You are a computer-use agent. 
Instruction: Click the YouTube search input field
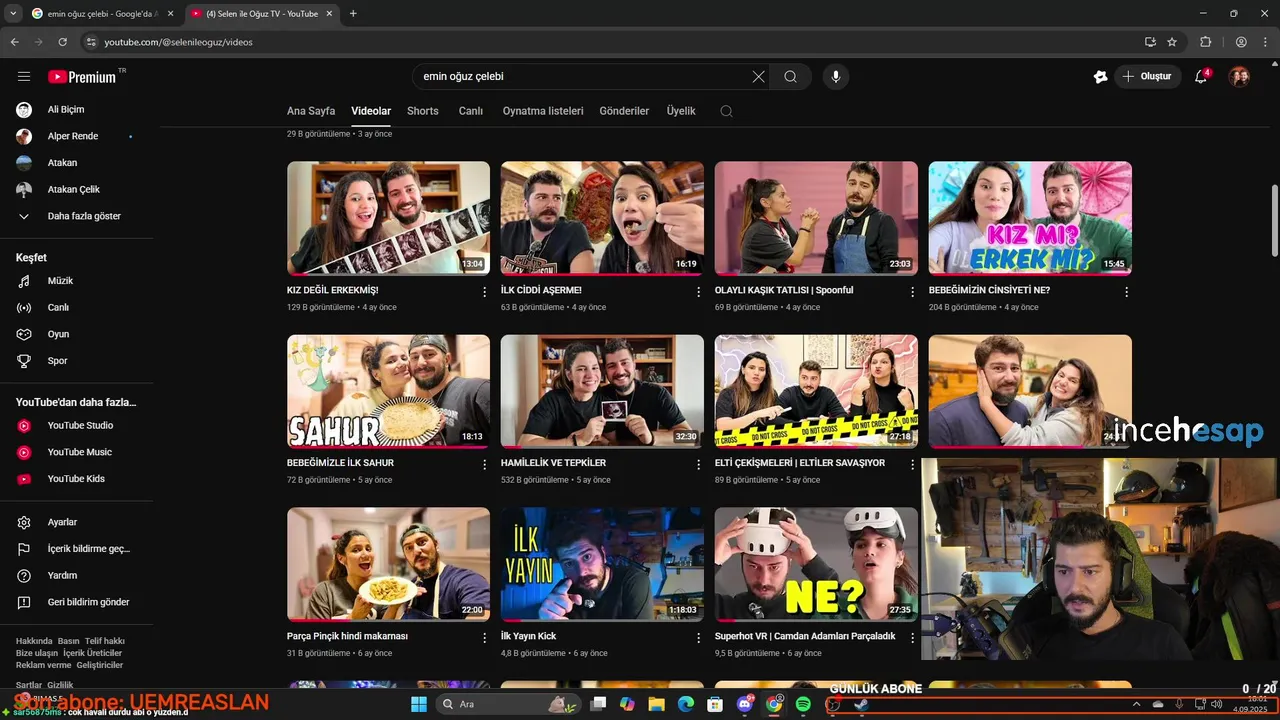(585, 77)
